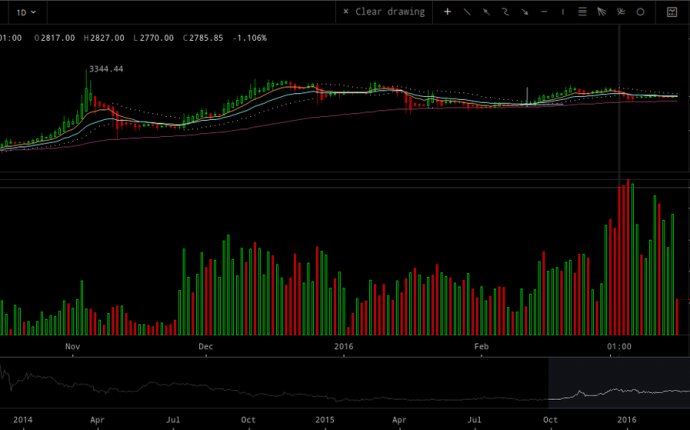Screen dimensions: 690x430
Task: Click the Feb label on time axis
Action: [x=481, y=346]
